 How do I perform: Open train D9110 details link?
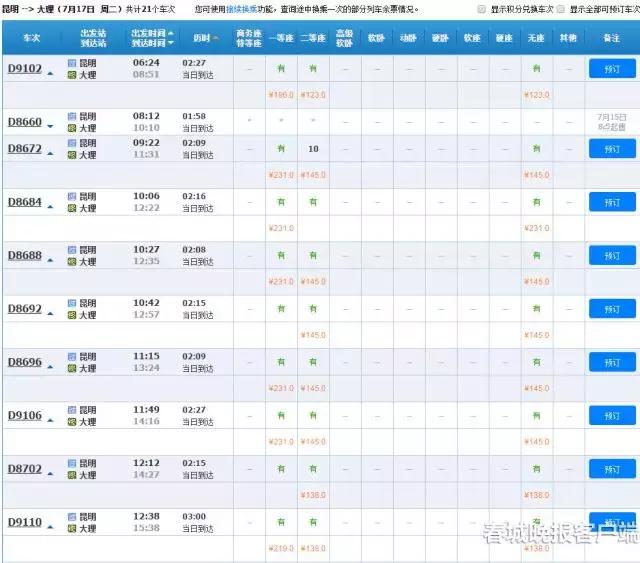click(24, 522)
